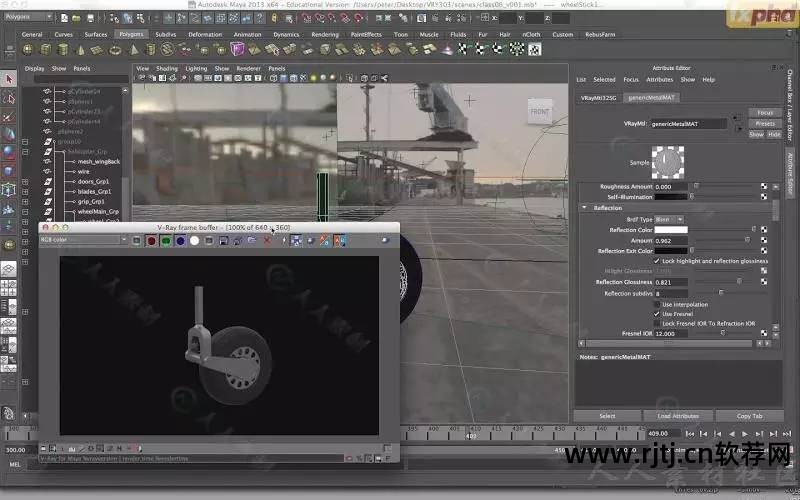Open the Attribute Editor Attributes menu
Screen dimensions: 800x500
point(660,80)
